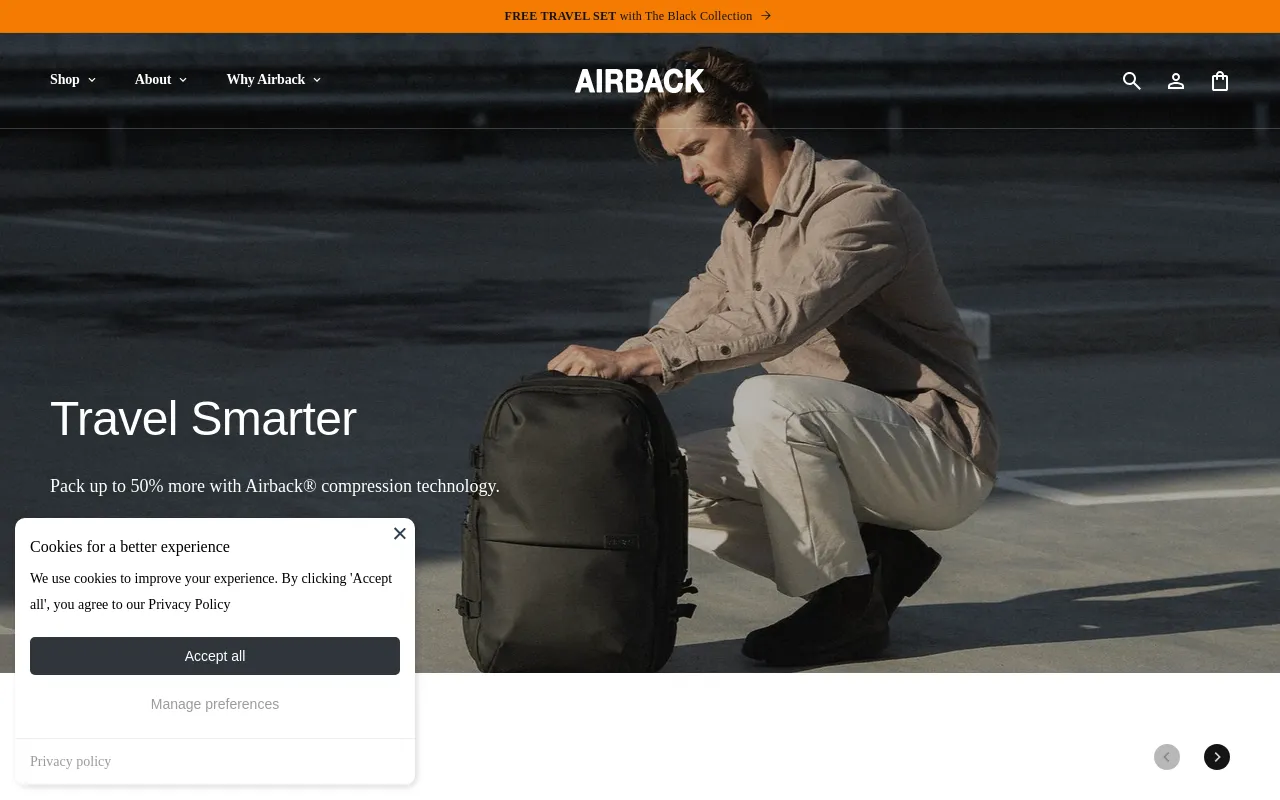Open the Shop menu
1280x800 pixels.
(x=65, y=80)
